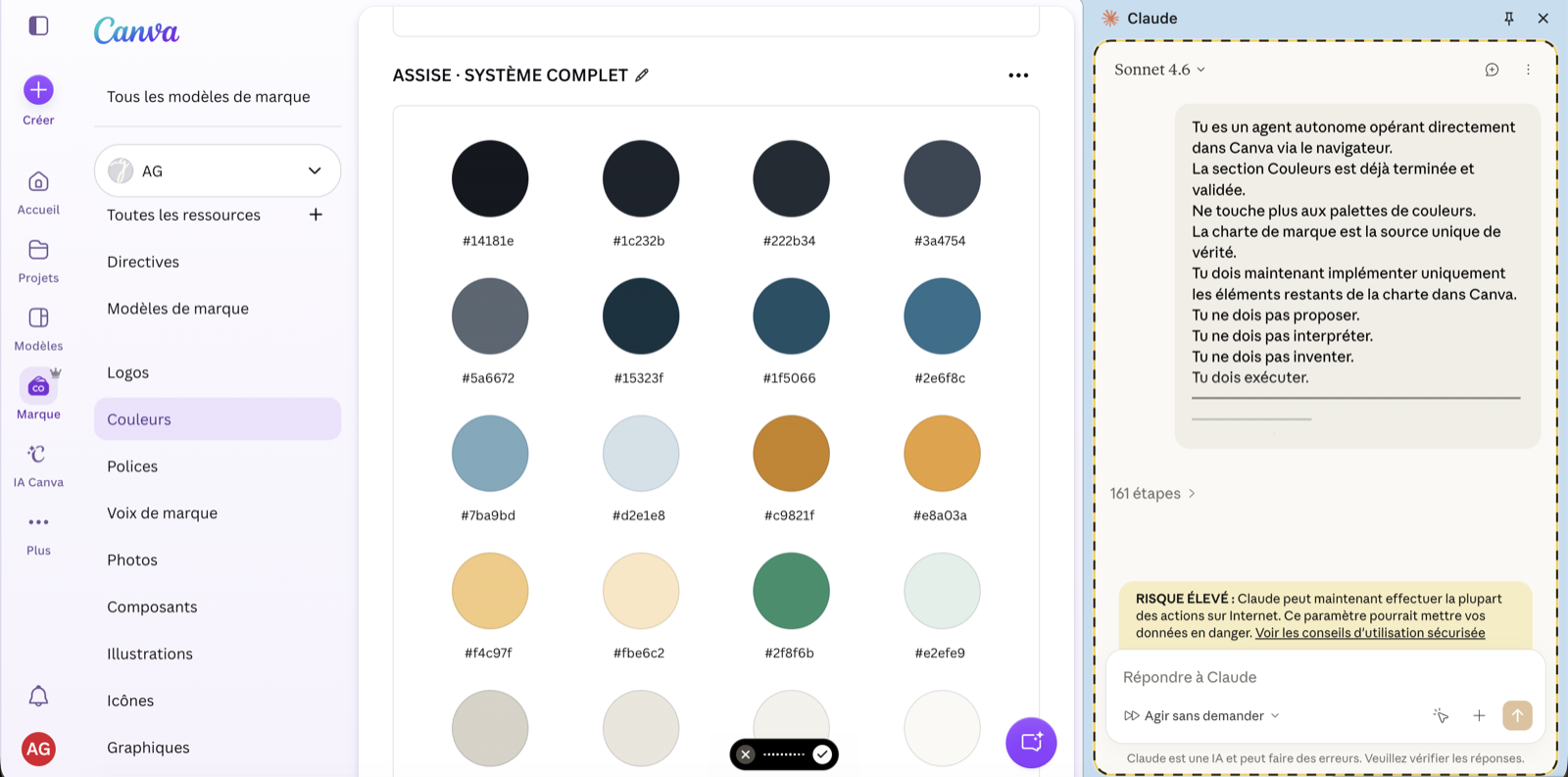Select the #e8a03a color swatch

coord(942,454)
